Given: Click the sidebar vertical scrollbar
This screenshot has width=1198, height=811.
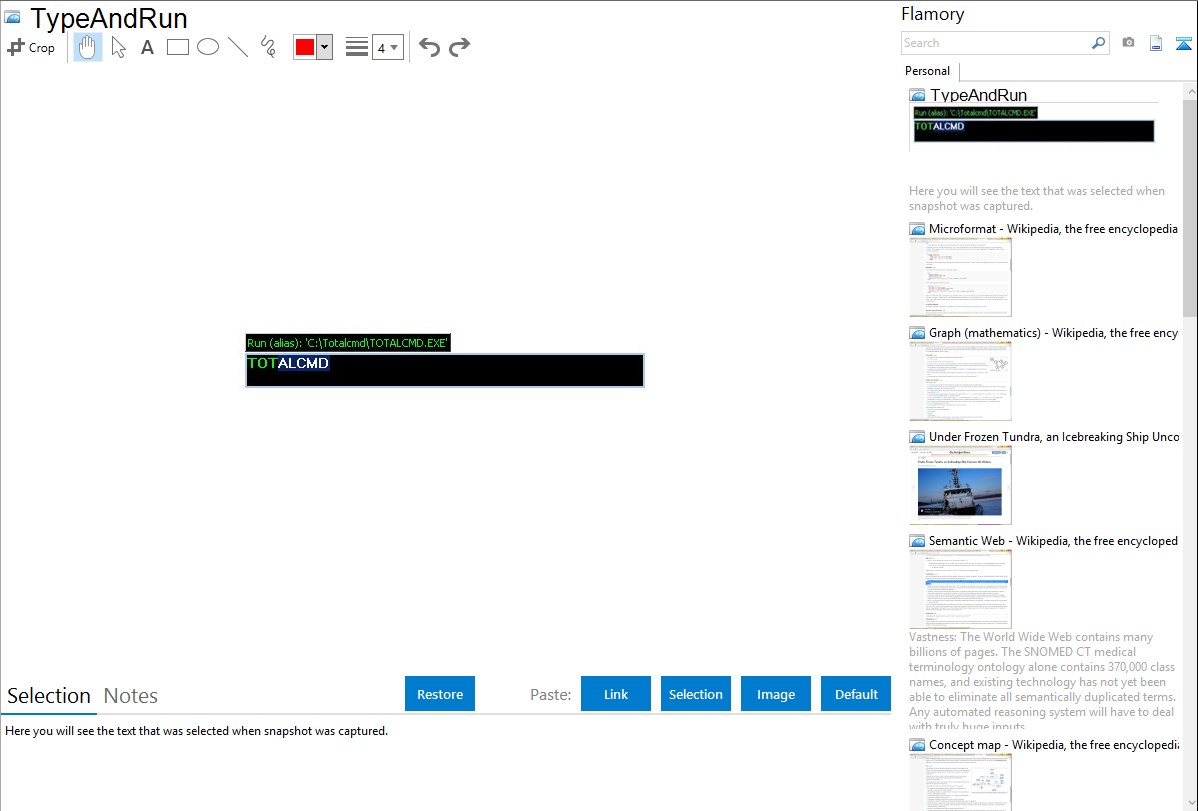Looking at the screenshot, I should pyautogui.click(x=1190, y=206).
